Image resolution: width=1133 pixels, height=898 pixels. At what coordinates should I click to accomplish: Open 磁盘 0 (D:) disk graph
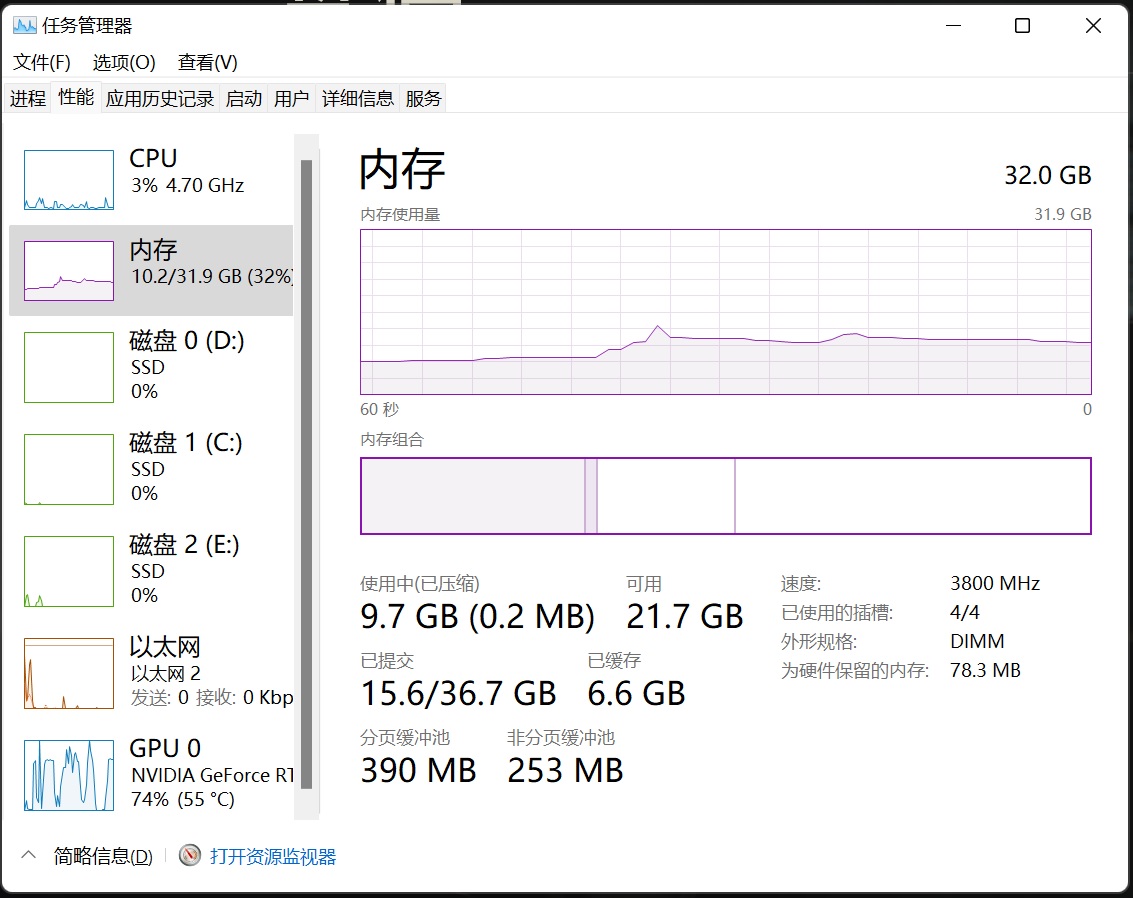pyautogui.click(x=68, y=367)
